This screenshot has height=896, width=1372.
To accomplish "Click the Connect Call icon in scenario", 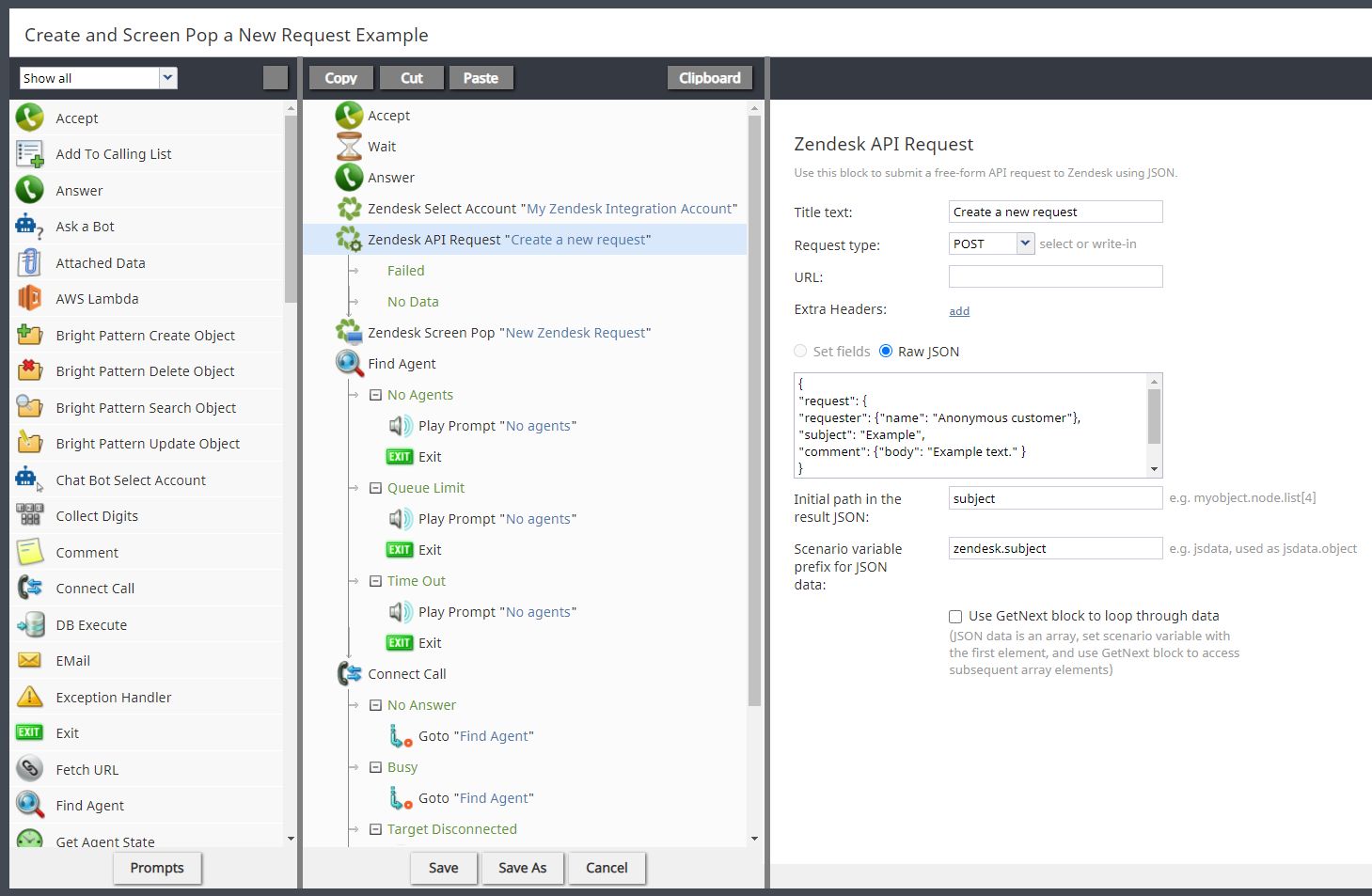I will pyautogui.click(x=349, y=674).
